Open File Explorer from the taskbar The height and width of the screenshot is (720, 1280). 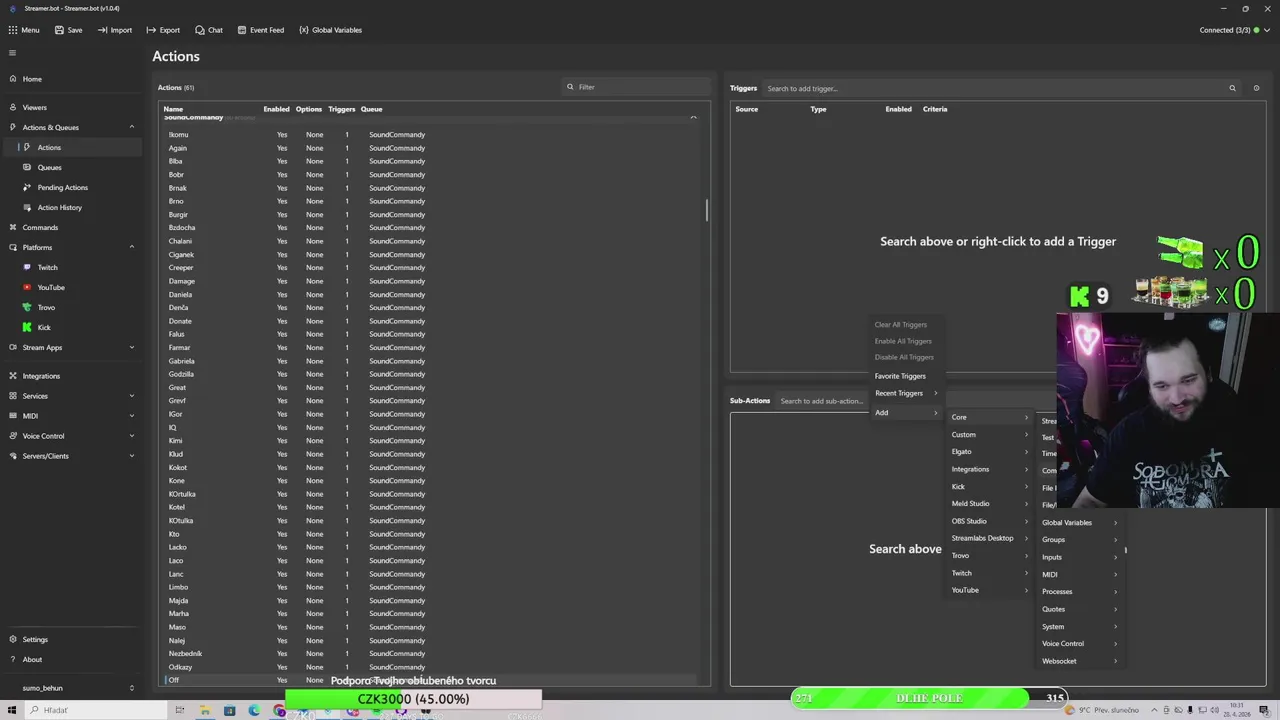click(205, 710)
